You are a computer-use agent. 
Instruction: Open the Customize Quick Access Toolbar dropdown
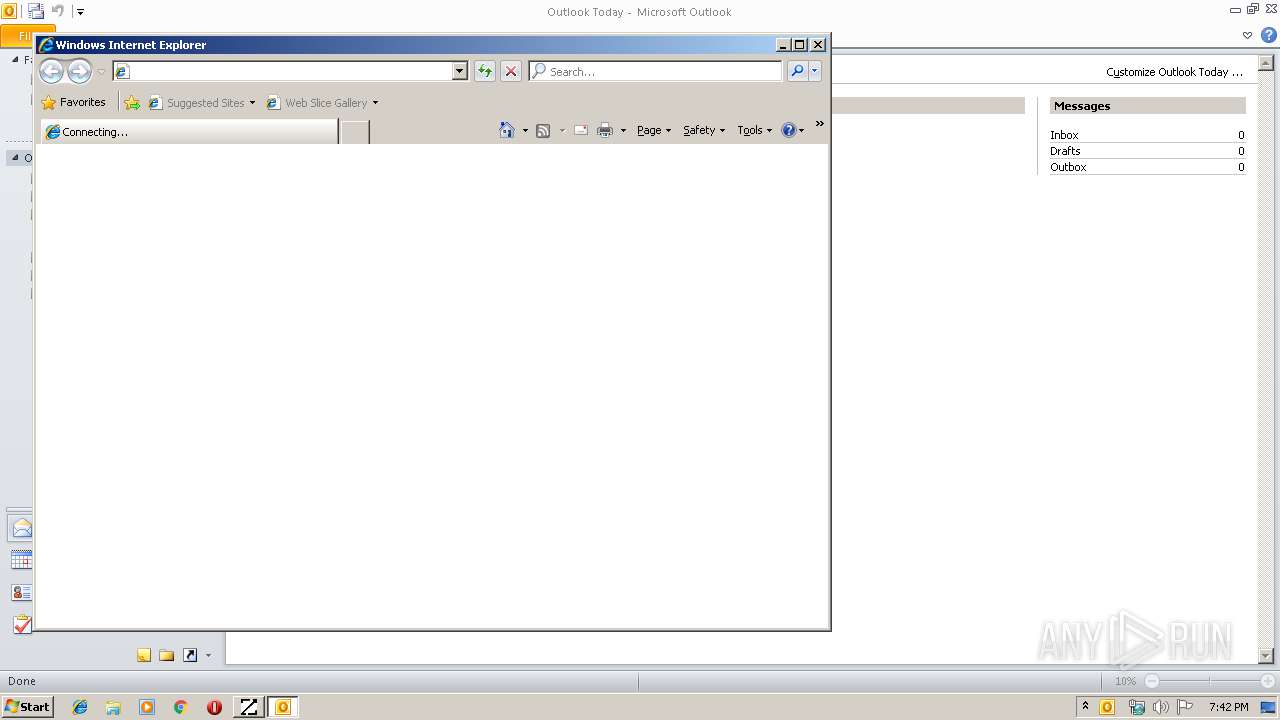81,12
